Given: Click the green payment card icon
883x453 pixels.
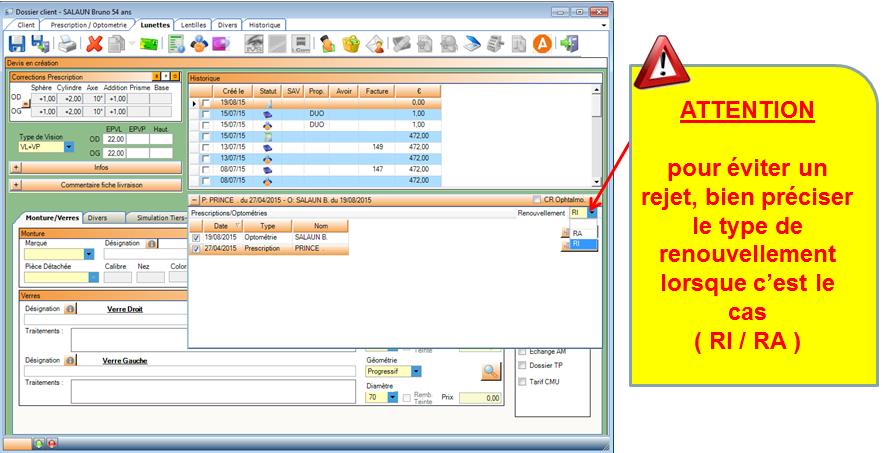Looking at the screenshot, I should [148, 43].
